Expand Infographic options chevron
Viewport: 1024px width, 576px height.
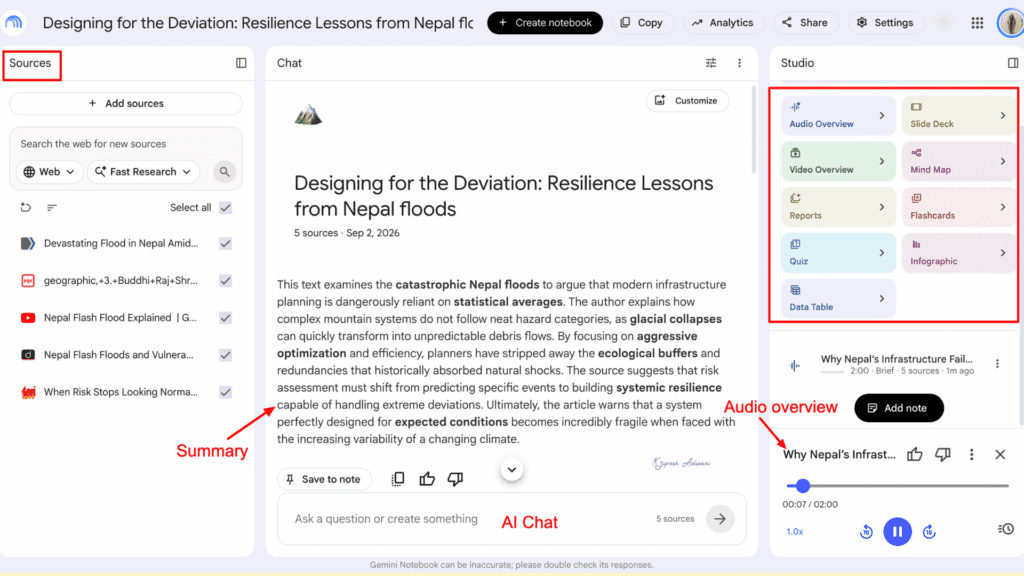click(1003, 253)
